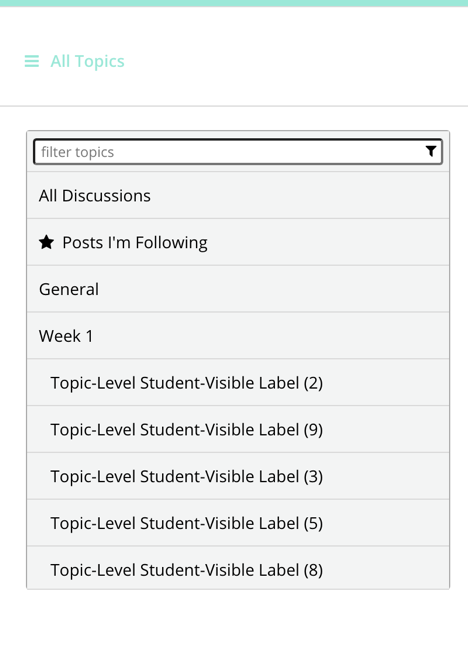
Task: Open Topic-Level Student-Visible Label (3)
Action: click(x=238, y=476)
